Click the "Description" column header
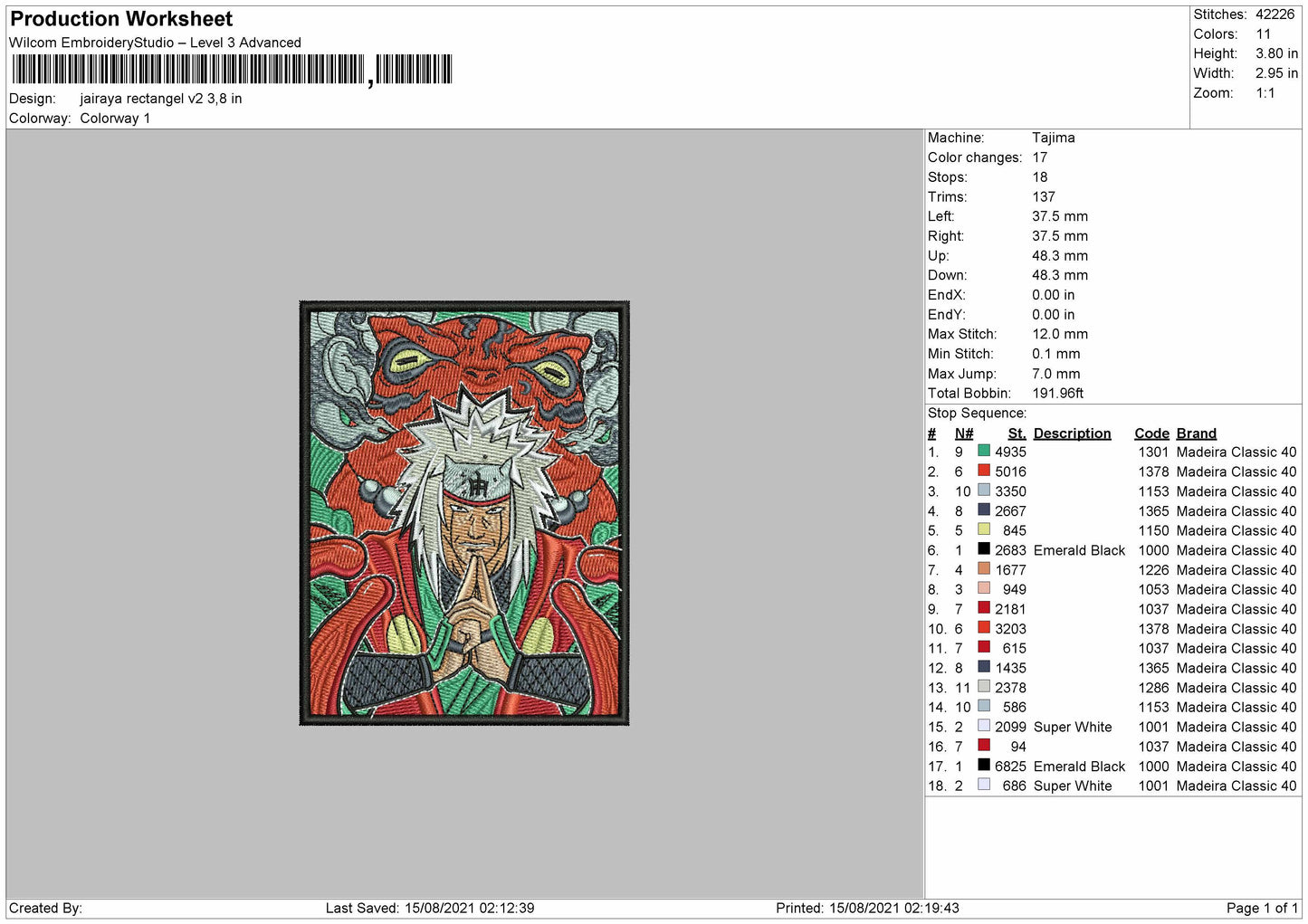Screen dimensions: 1308x924 (x=1072, y=433)
